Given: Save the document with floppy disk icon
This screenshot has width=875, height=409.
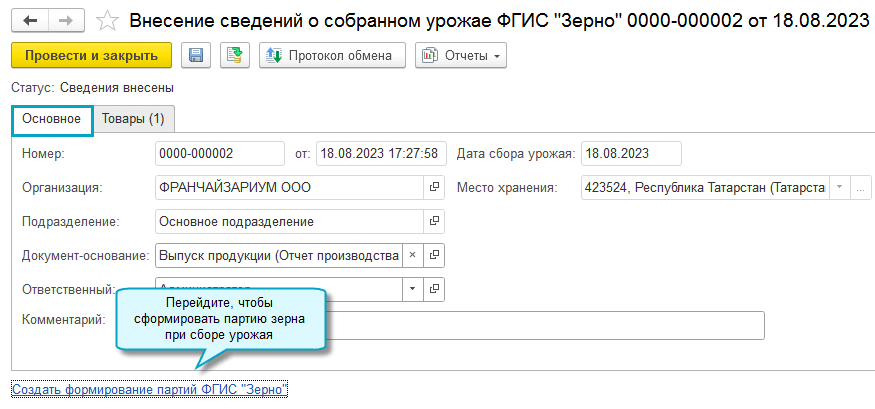Looking at the screenshot, I should point(196,56).
